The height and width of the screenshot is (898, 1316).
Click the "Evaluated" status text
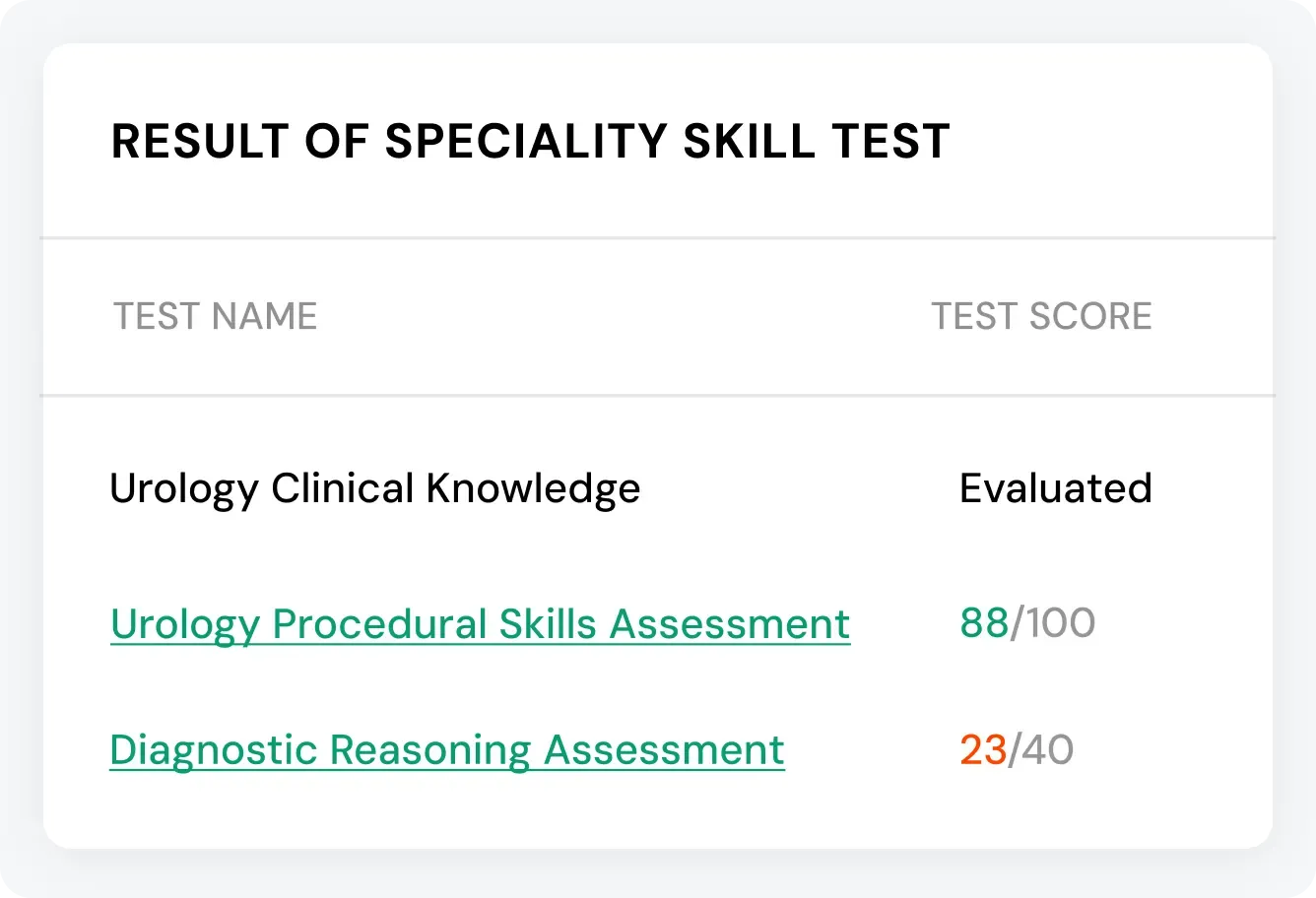pyautogui.click(x=1055, y=488)
